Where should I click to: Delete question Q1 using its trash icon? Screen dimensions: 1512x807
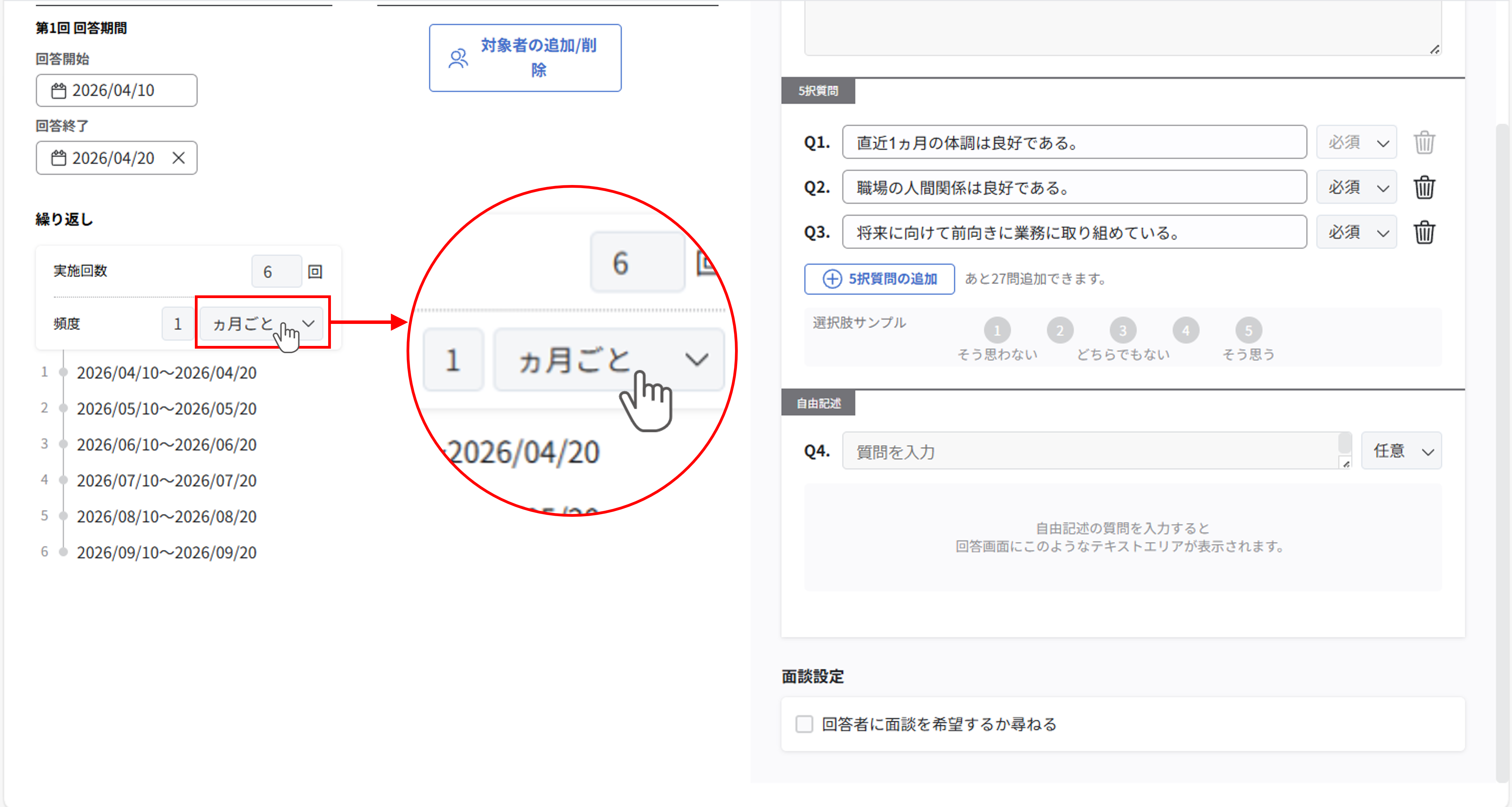pos(1424,142)
